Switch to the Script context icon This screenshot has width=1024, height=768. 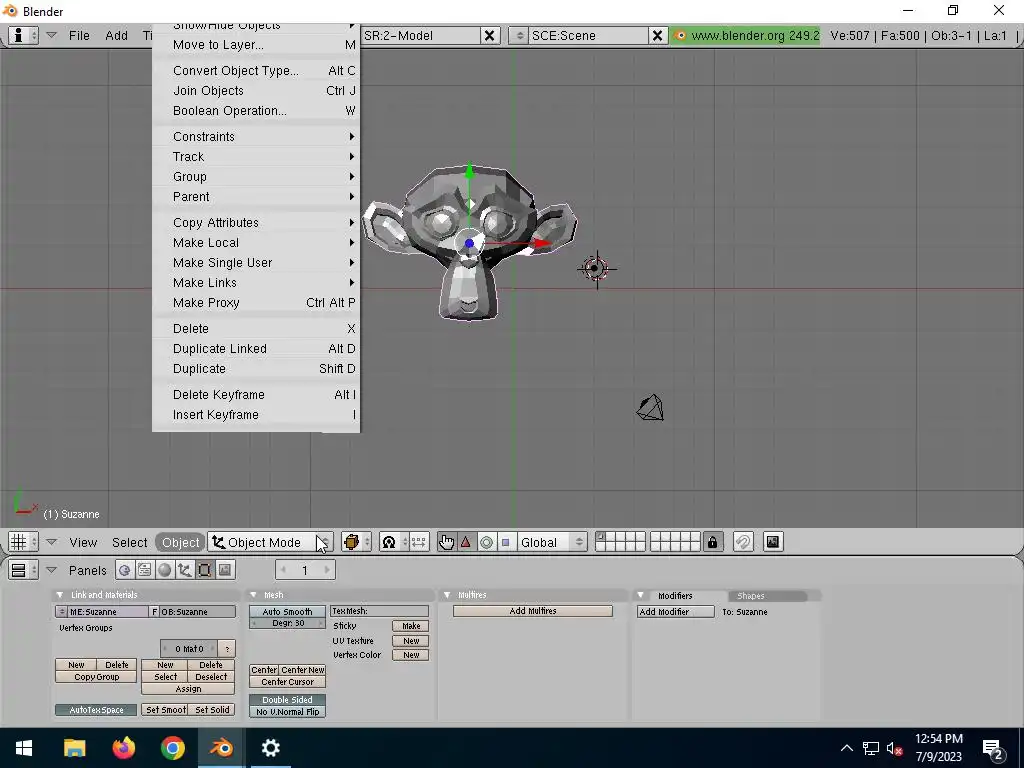click(x=144, y=570)
